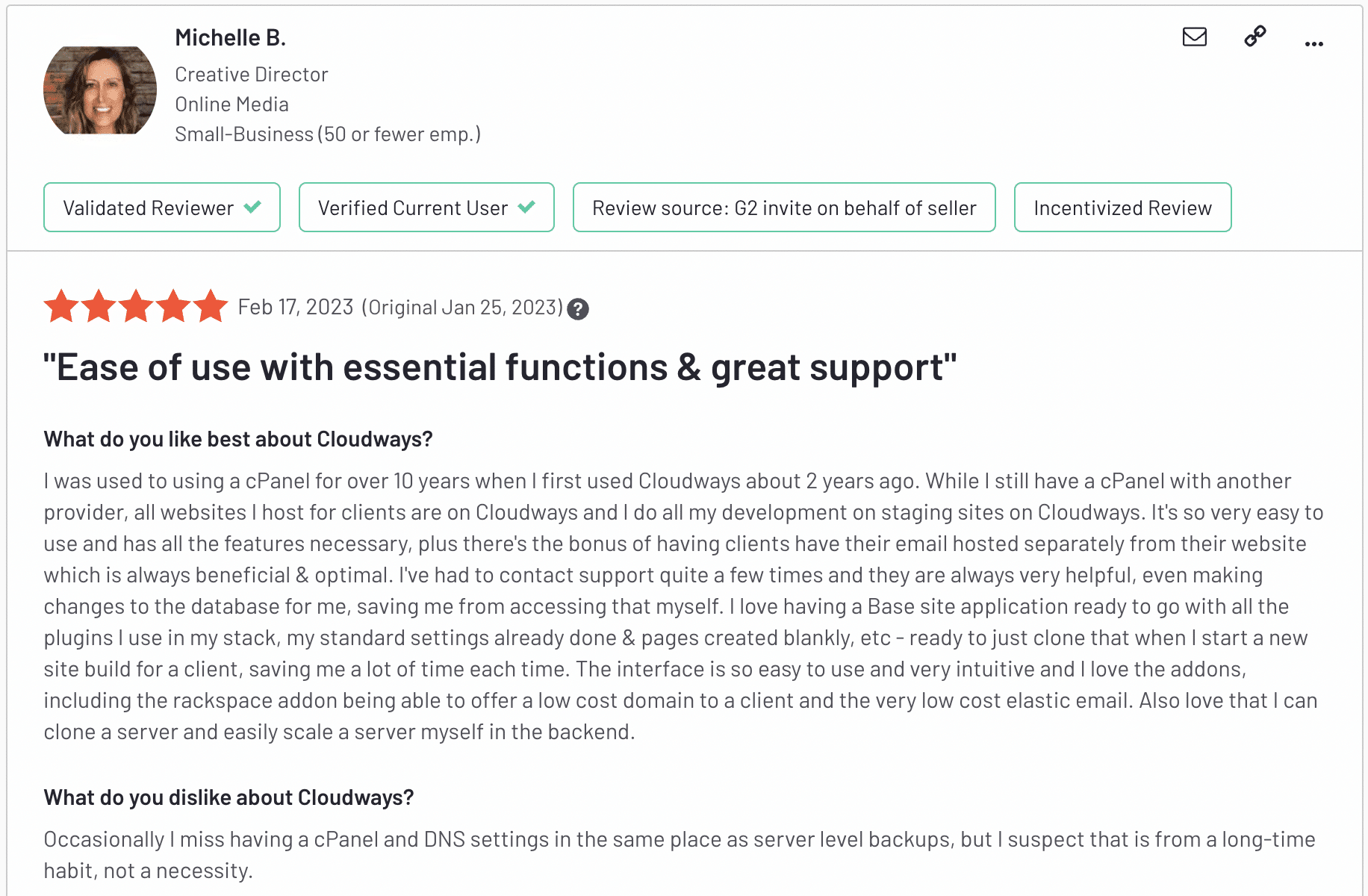Copy review link via chain icon

1255,36
